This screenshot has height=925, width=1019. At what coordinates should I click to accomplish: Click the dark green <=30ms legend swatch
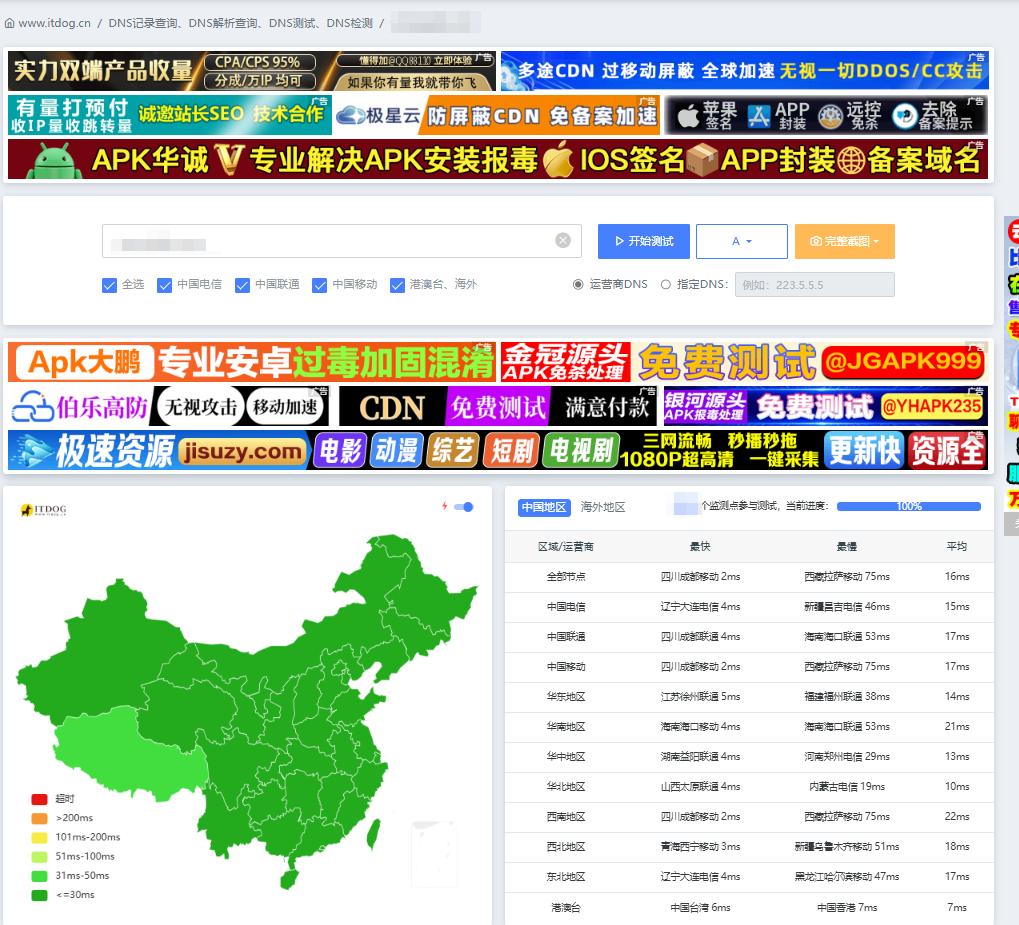point(40,895)
